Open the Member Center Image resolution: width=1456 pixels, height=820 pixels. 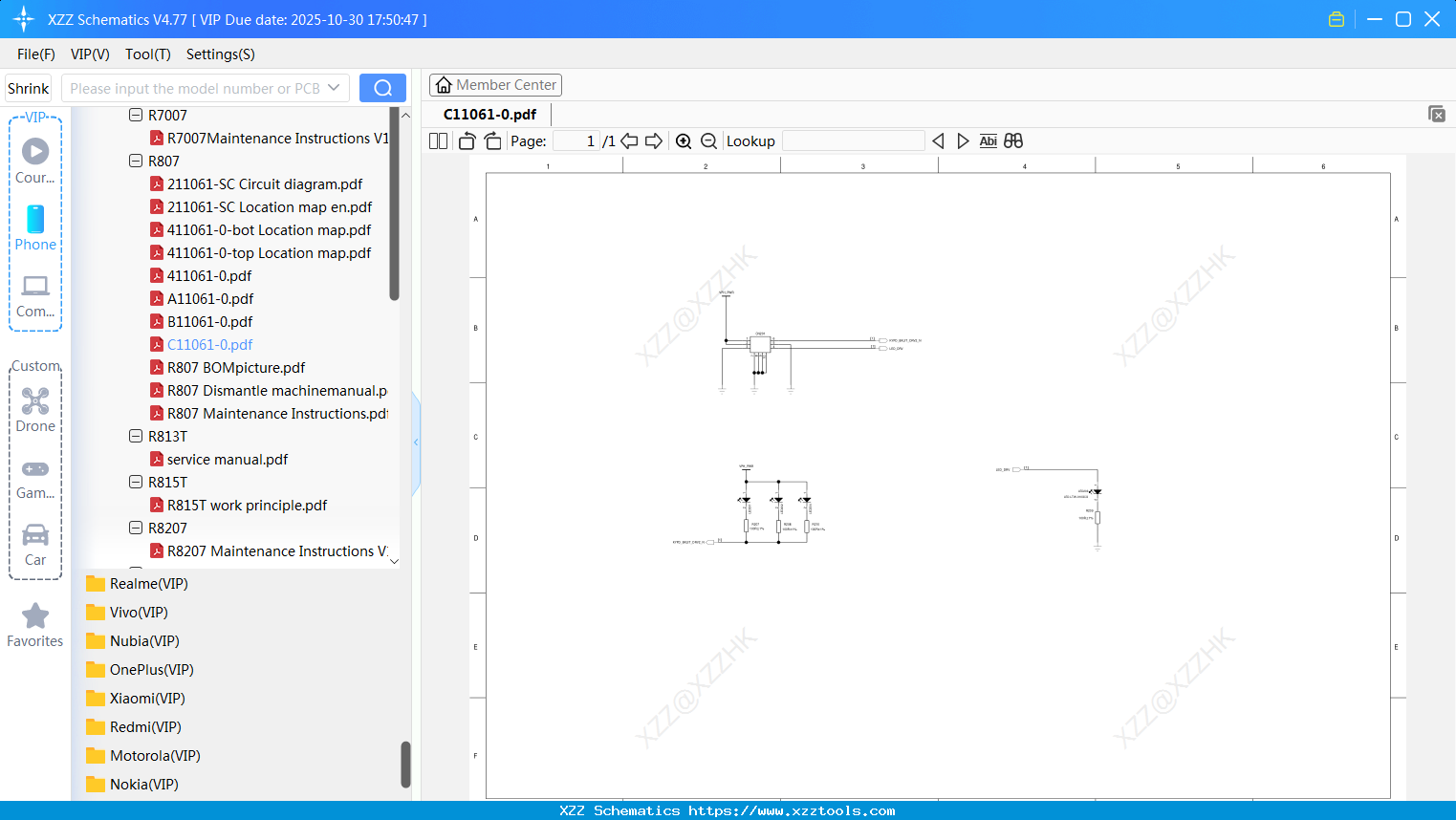pyautogui.click(x=495, y=85)
